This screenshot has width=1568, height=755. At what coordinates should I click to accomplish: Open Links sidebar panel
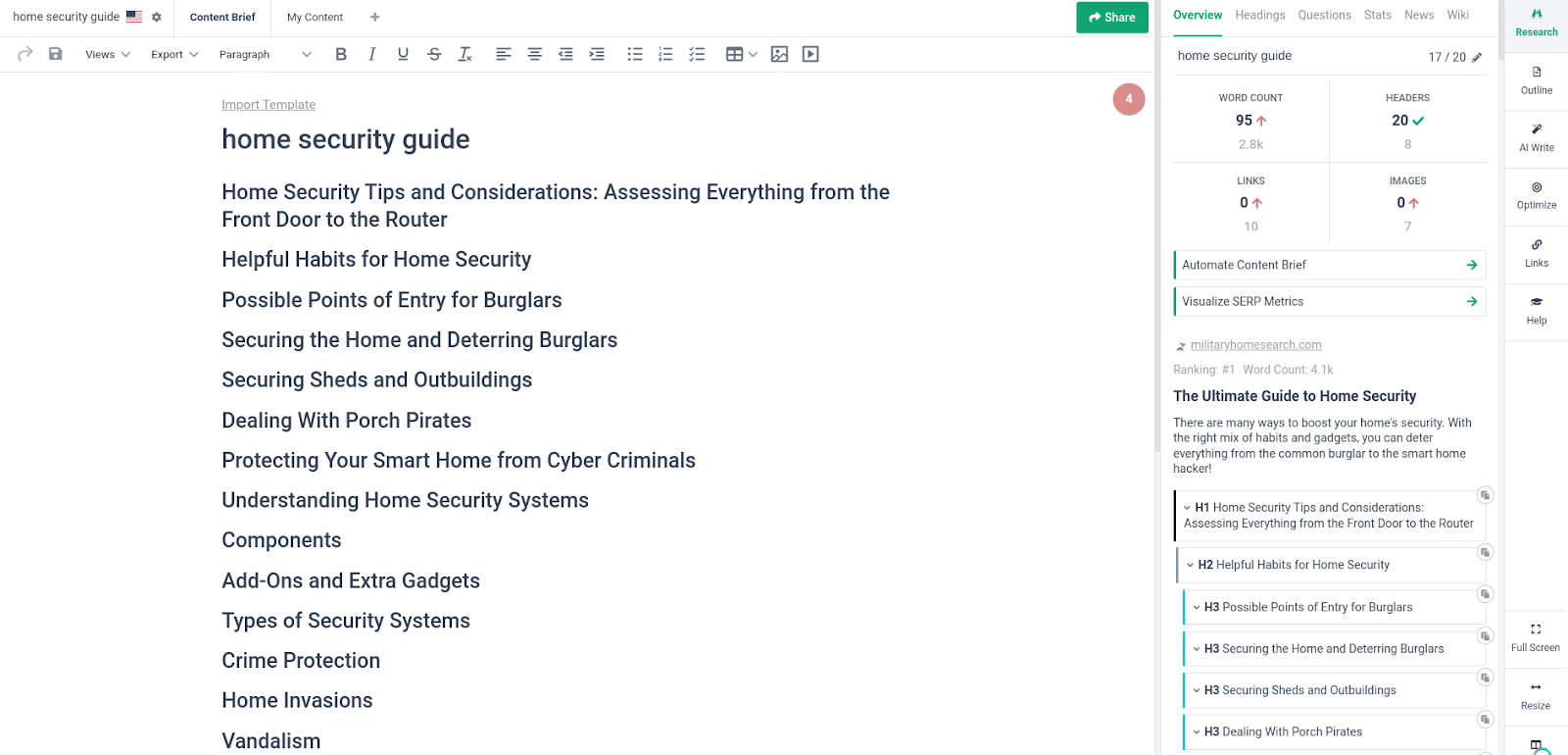(x=1537, y=253)
